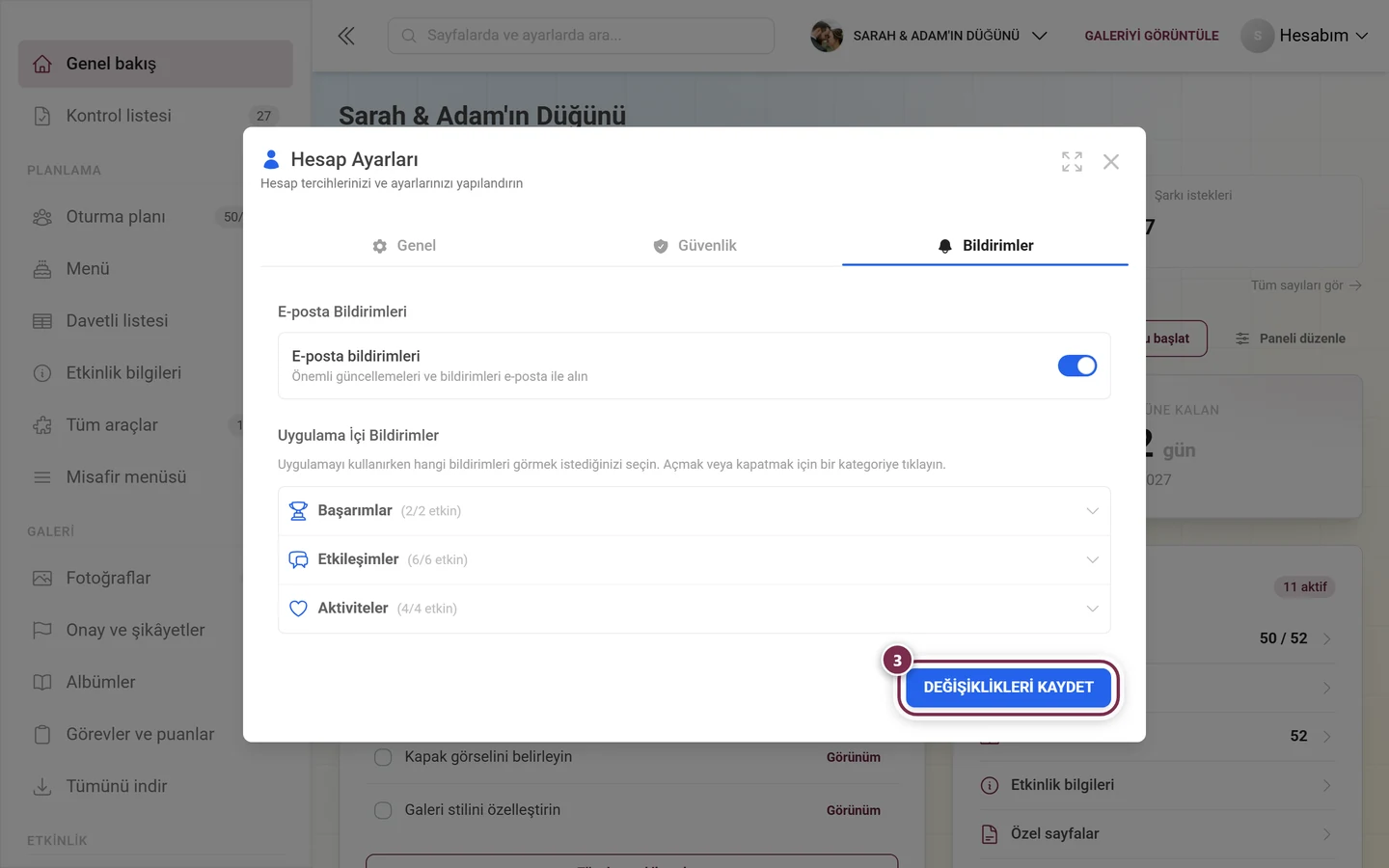Click the Misafir menüsü icon
This screenshot has width=1389, height=868.
42,477
